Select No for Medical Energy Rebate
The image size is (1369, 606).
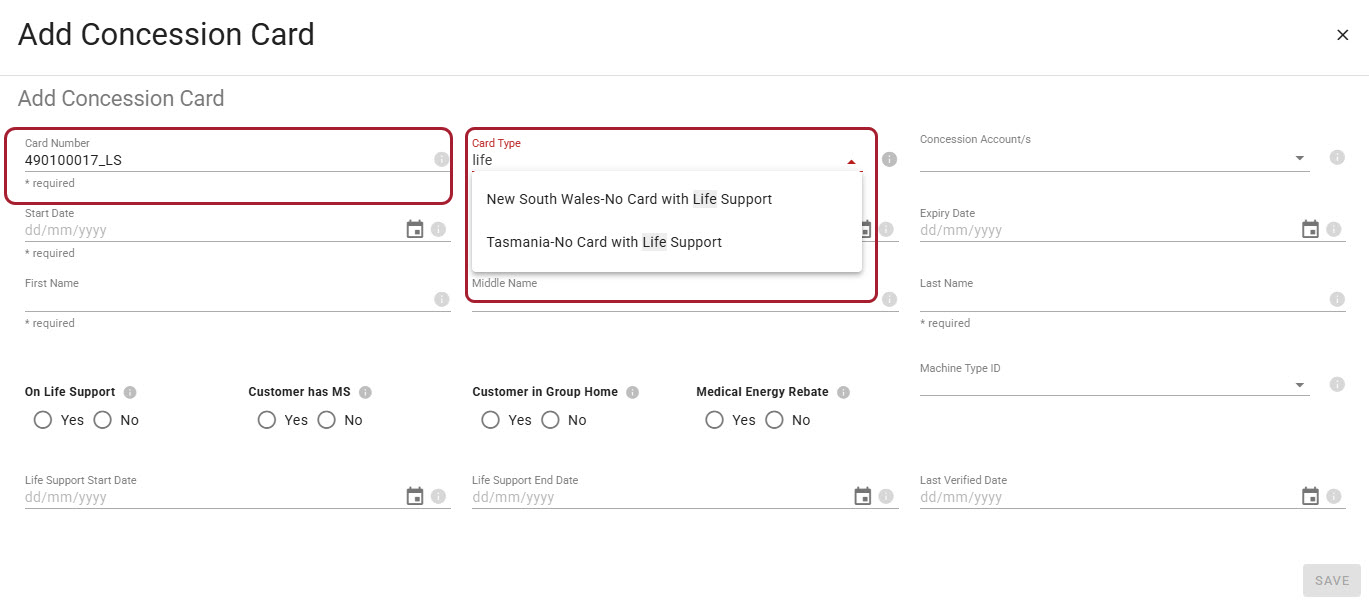pos(774,420)
